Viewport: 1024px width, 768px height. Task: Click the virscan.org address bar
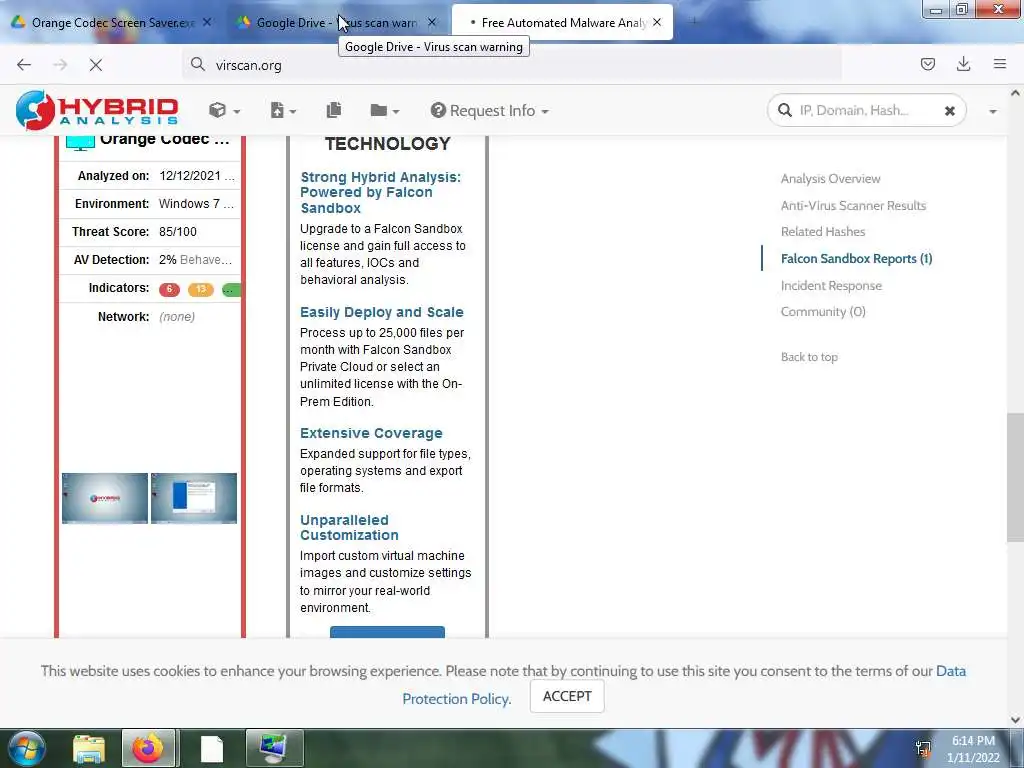[511, 65]
